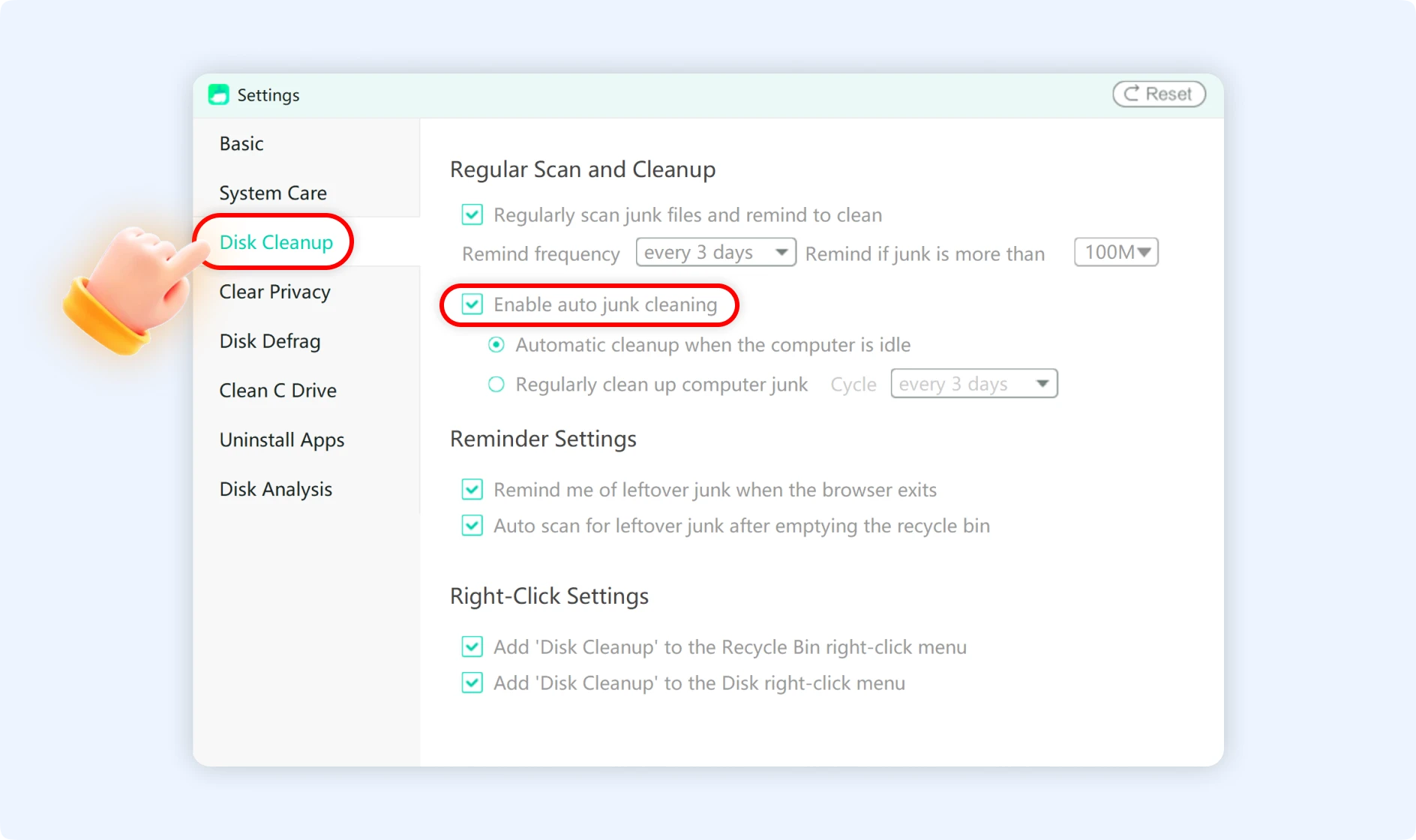Screen dimensions: 1416x840
Task: Disable auto junk cleaning
Action: 472,304
